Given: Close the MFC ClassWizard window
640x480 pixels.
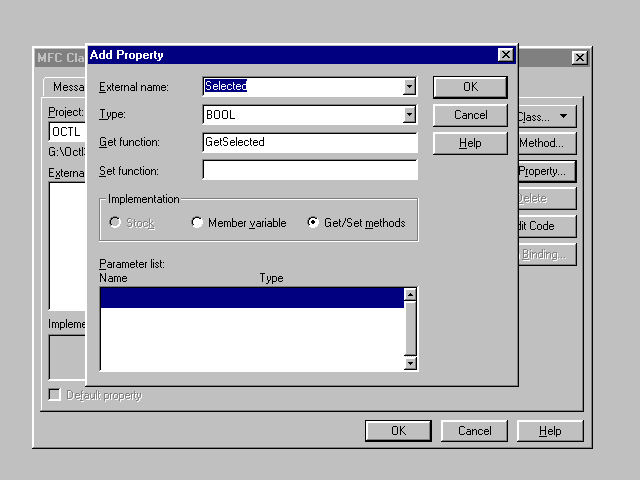Looking at the screenshot, I should [579, 58].
